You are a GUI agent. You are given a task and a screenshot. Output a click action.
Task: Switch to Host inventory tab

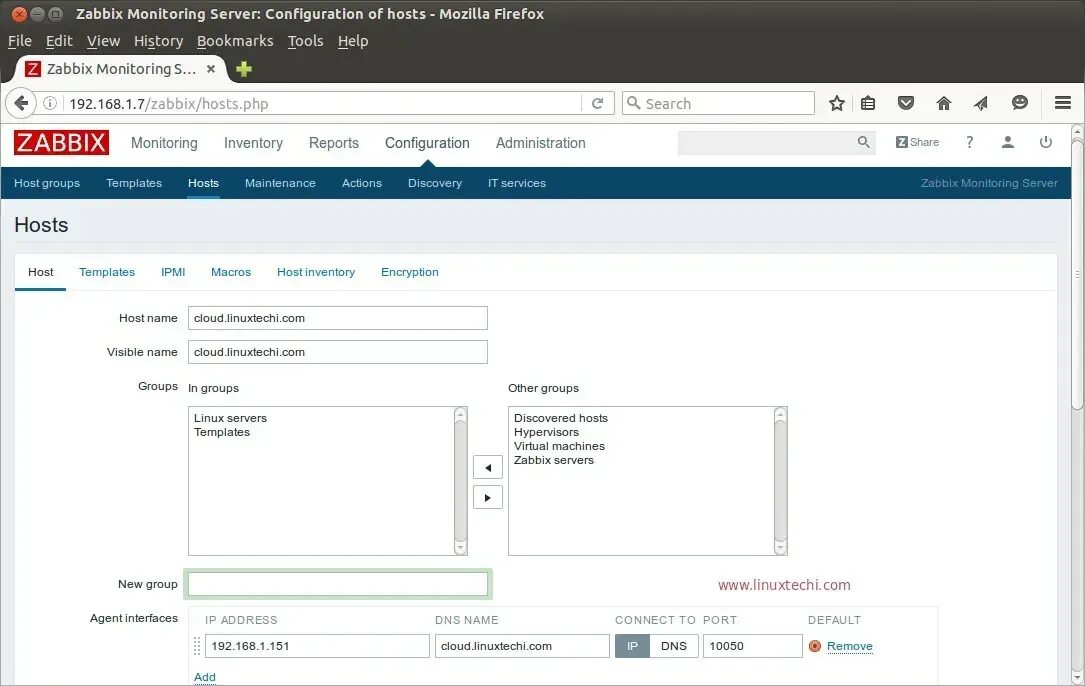tap(316, 272)
